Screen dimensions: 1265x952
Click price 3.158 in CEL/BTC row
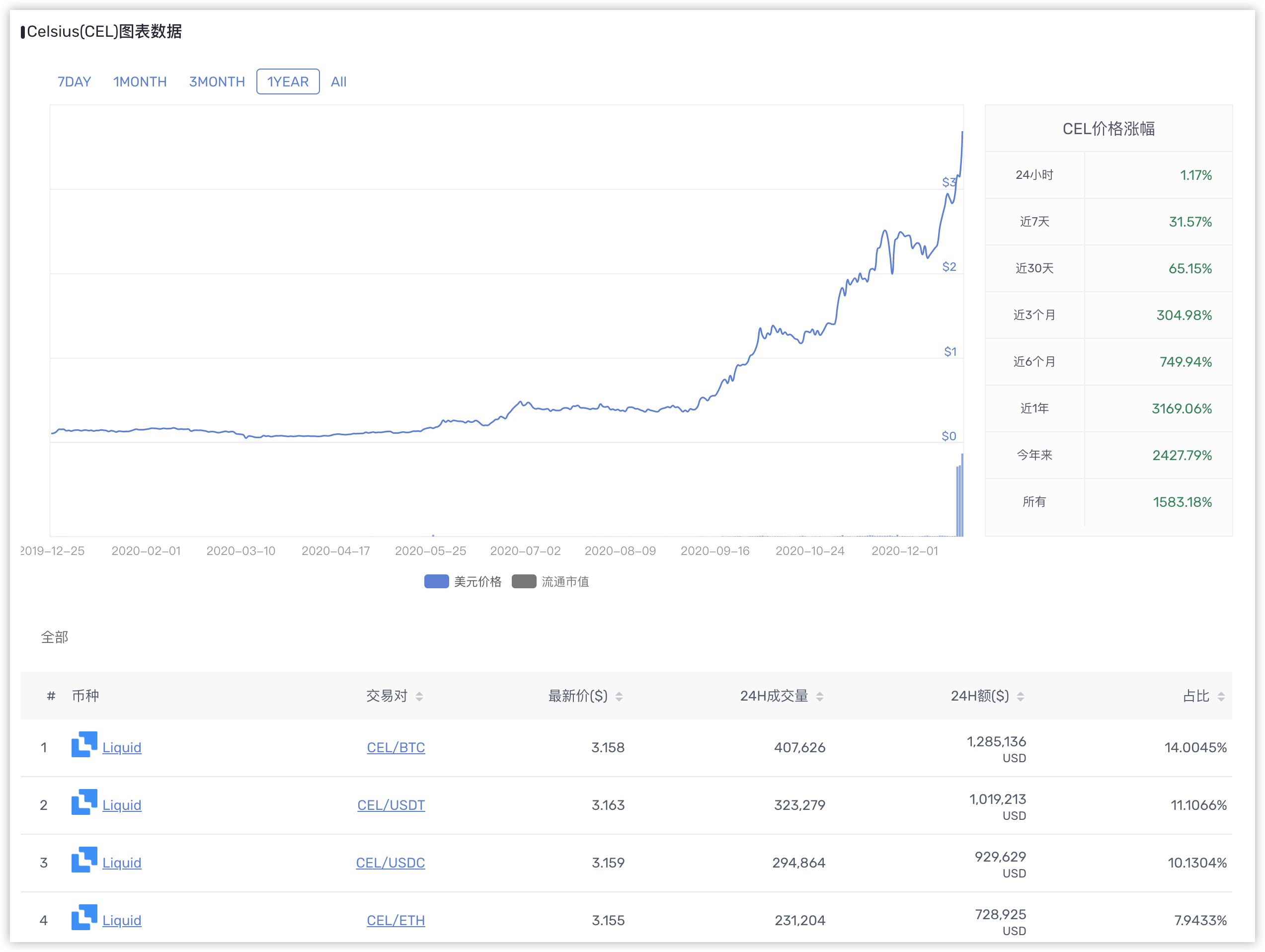tap(608, 748)
